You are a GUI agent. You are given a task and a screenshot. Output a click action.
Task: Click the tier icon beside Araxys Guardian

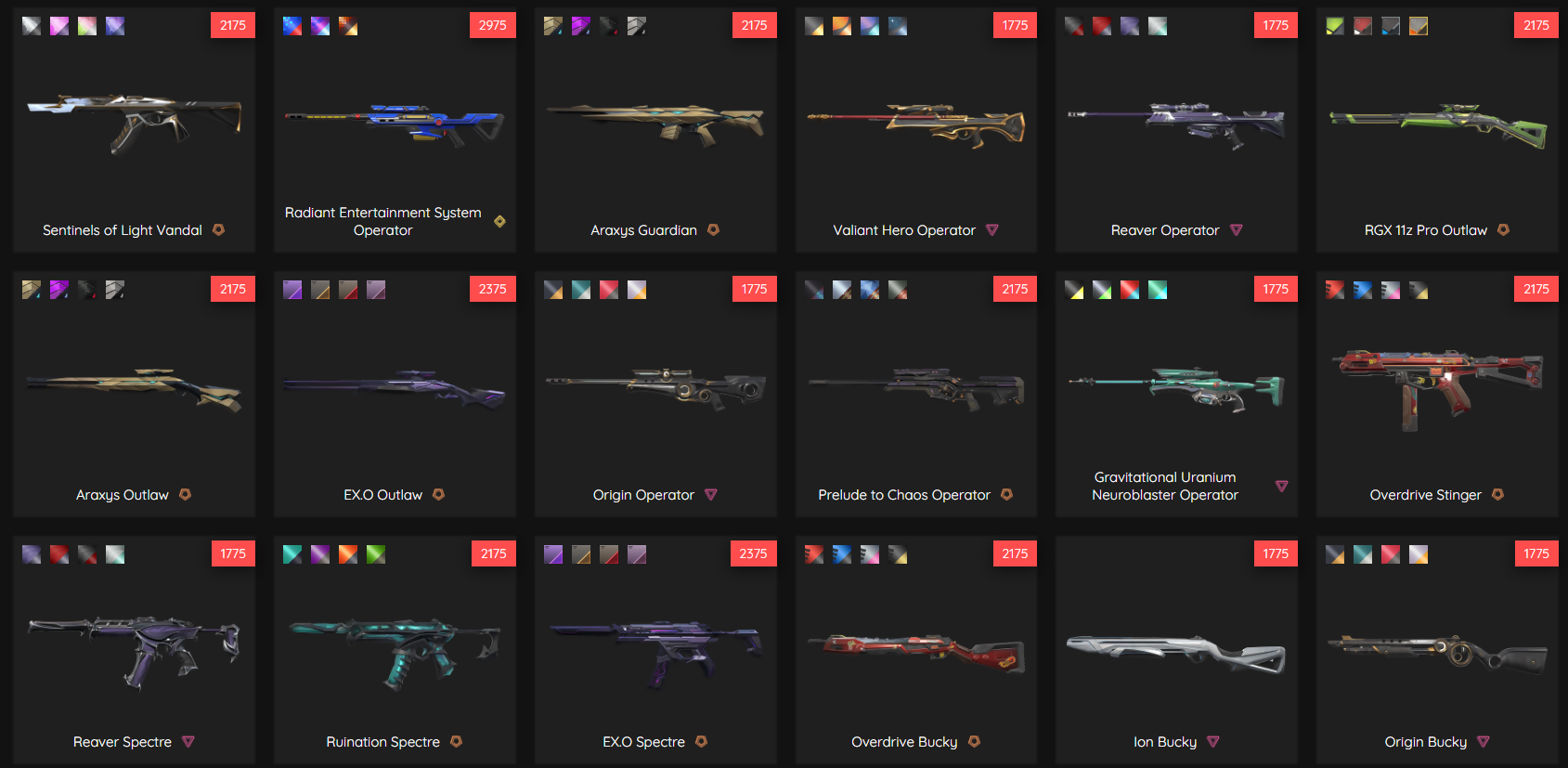coord(713,229)
